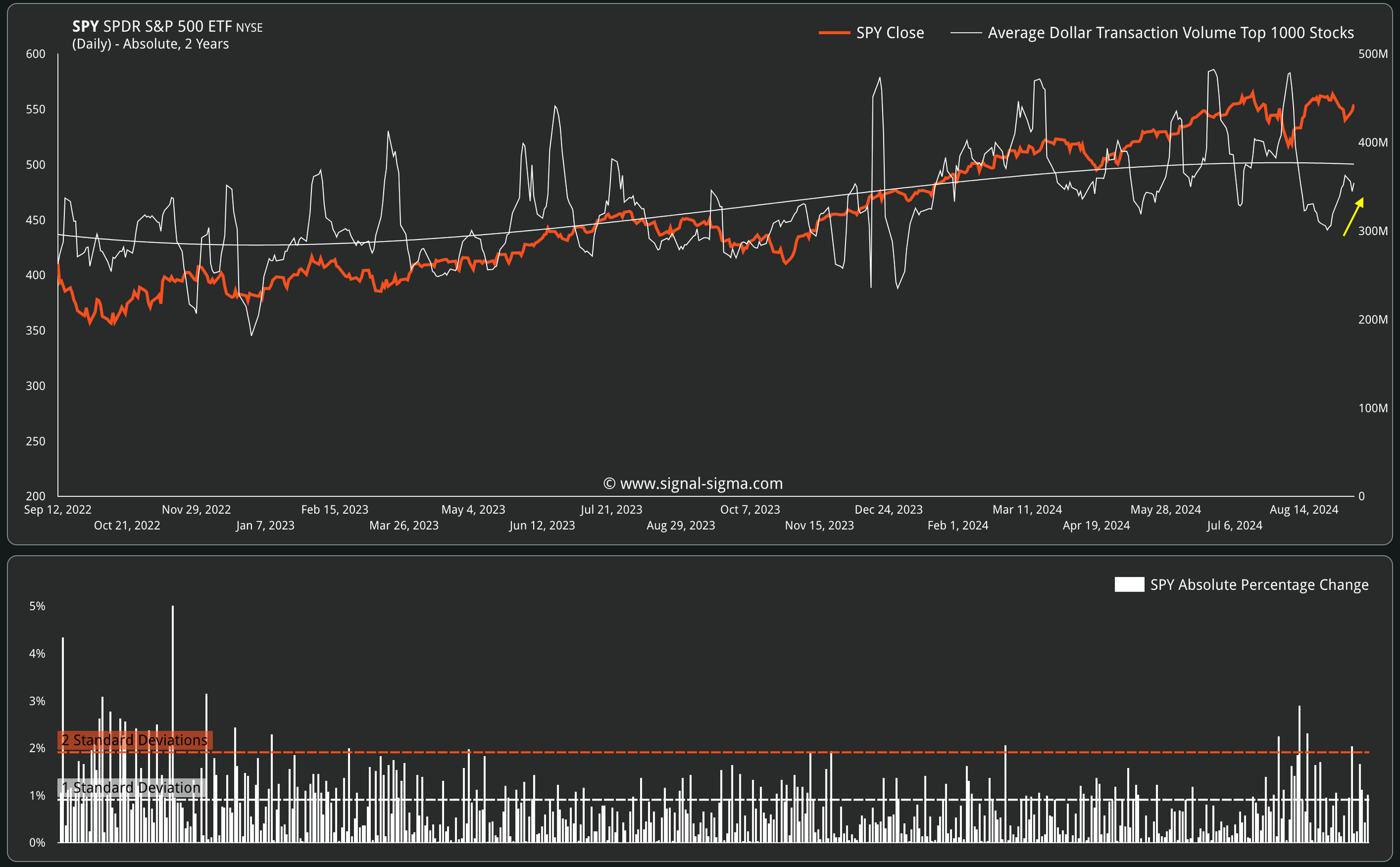Click the Feb 15, 2023 date label
The width and height of the screenshot is (1400, 867).
pos(334,509)
